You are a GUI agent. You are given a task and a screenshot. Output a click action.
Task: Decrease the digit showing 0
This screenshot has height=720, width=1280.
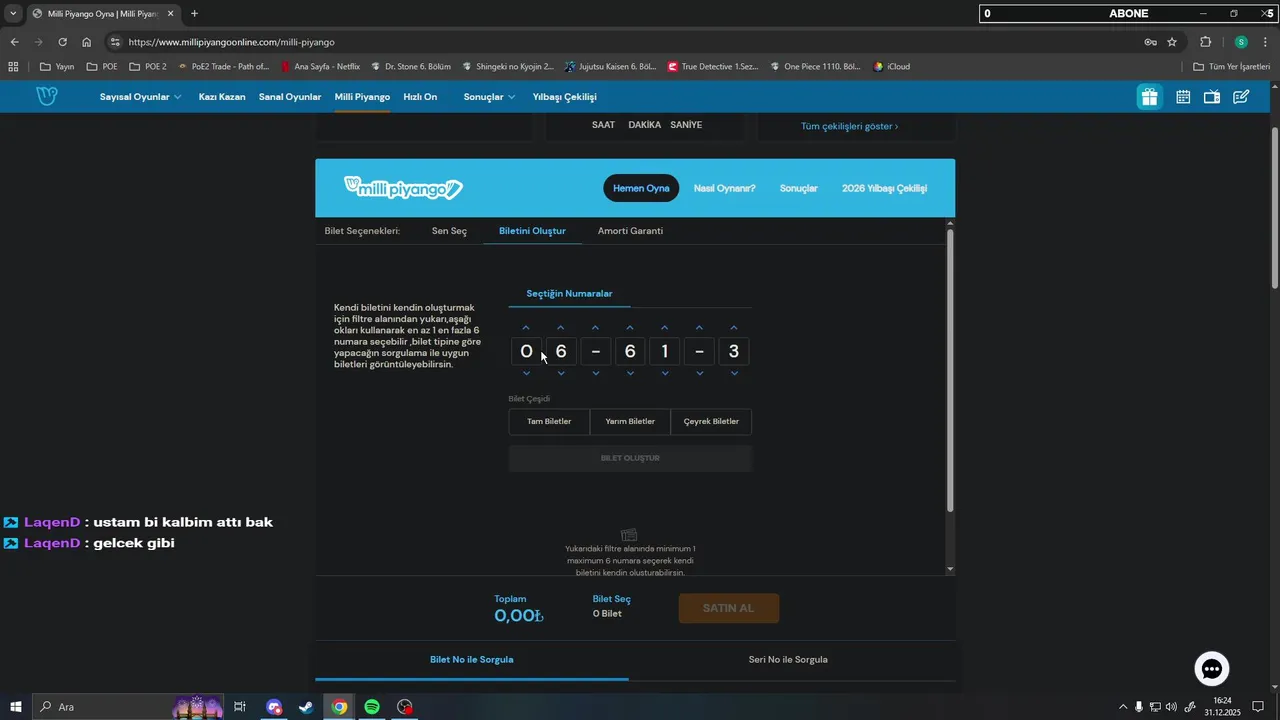pyautogui.click(x=526, y=374)
